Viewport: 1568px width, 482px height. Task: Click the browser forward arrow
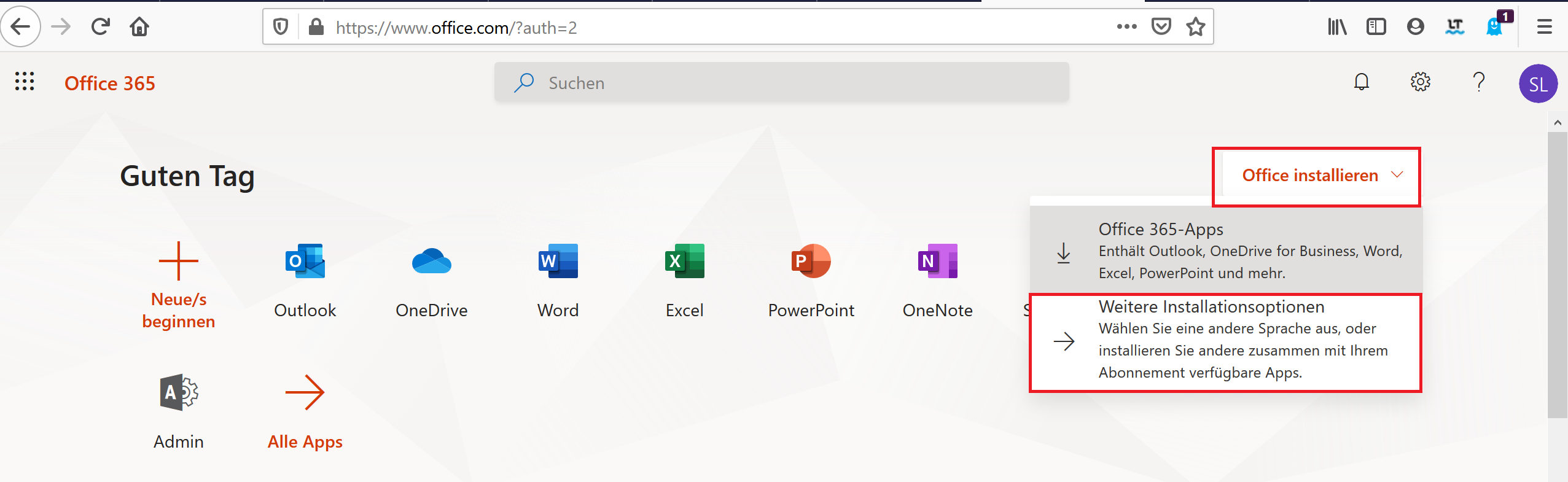pyautogui.click(x=61, y=27)
